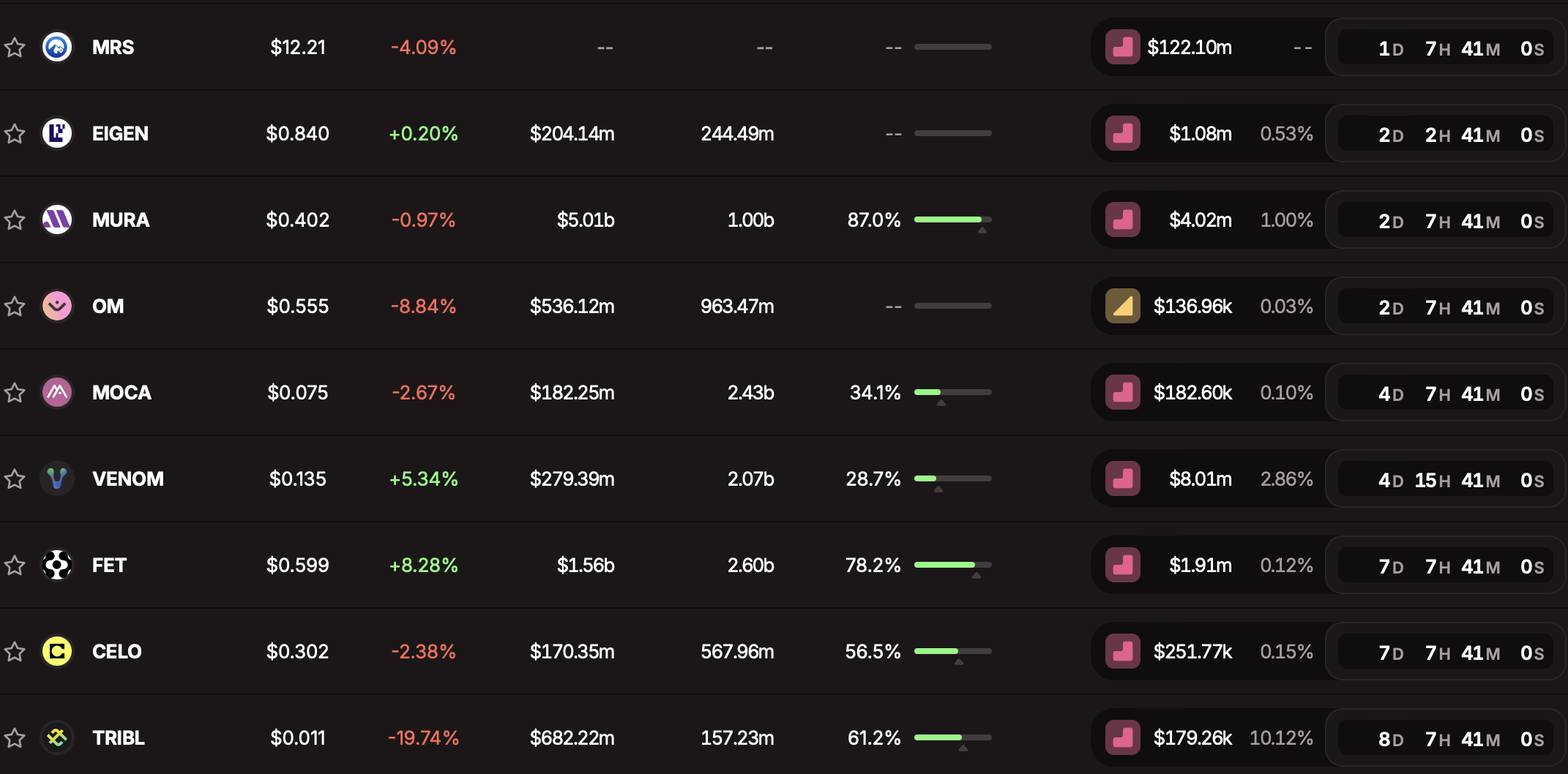Click the OM pink logo icon
1568x774 pixels.
(57, 307)
